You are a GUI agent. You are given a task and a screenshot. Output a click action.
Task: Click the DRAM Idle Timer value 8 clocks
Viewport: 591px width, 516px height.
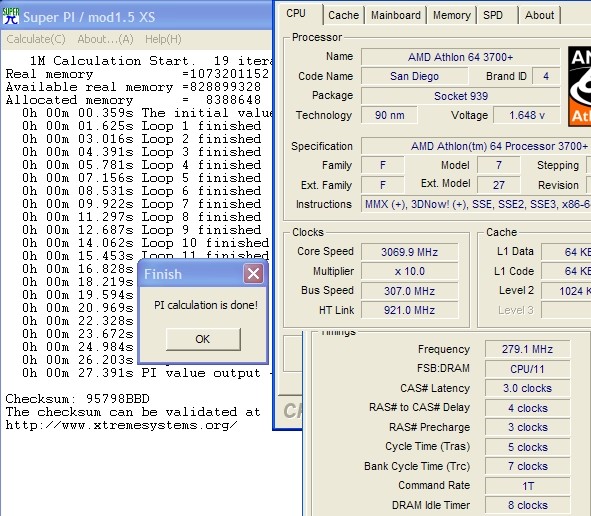527,505
